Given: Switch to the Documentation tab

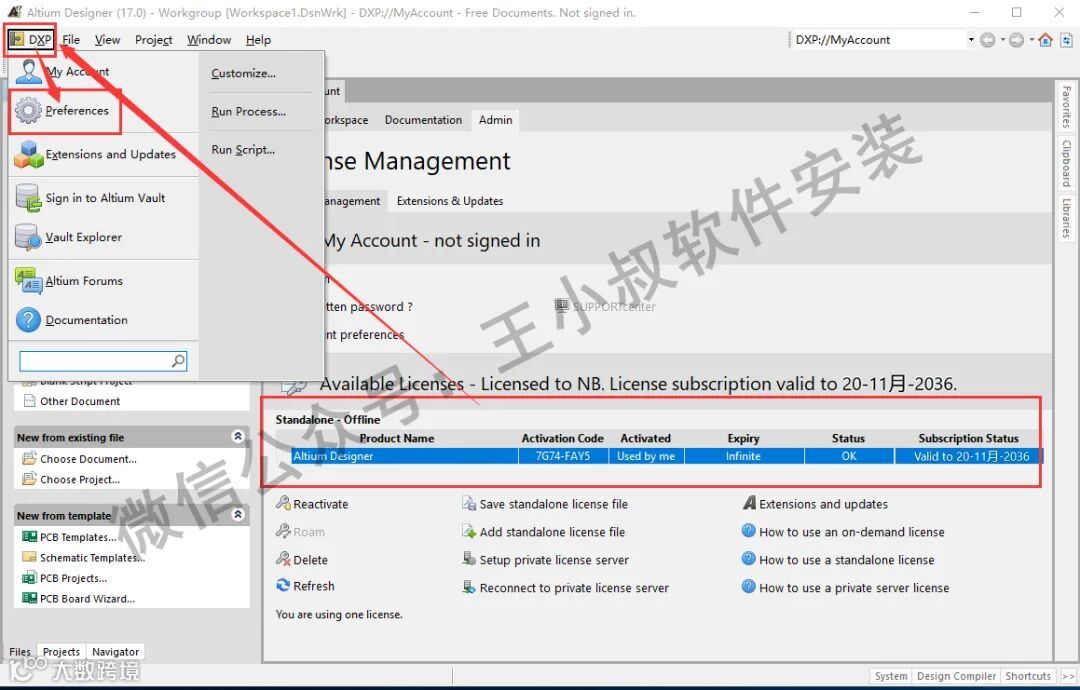Looking at the screenshot, I should point(423,120).
